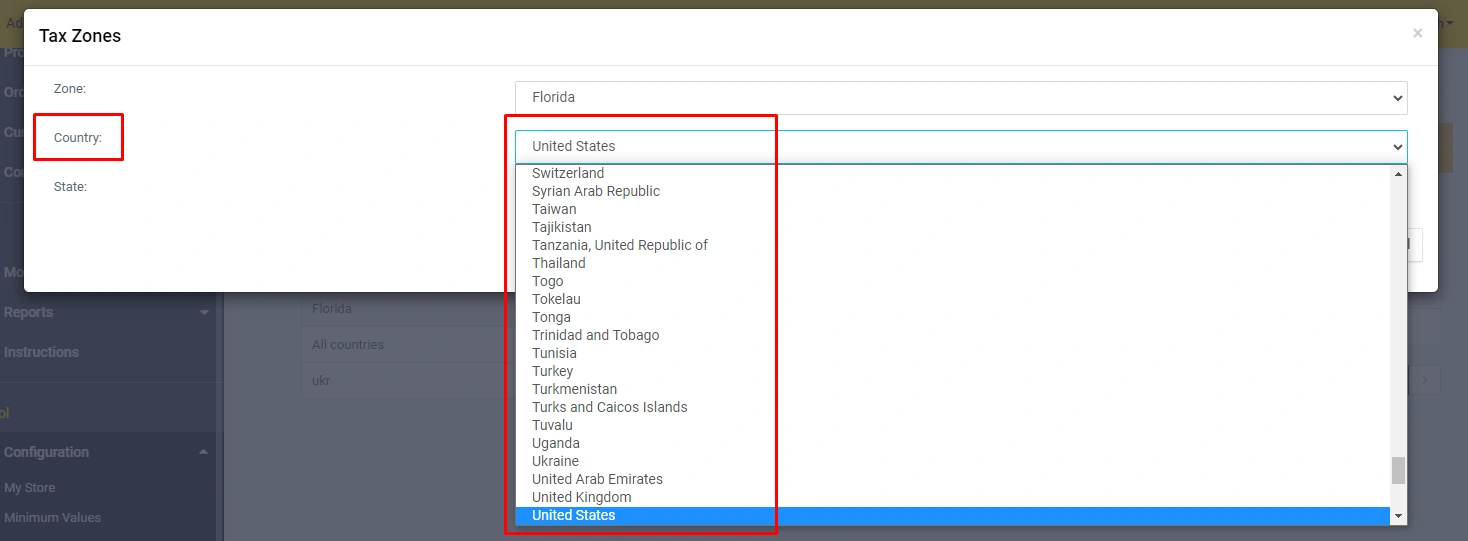Screen dimensions: 1468x541
Task: Click the country list scrollbar thumb
Action: 1398,470
